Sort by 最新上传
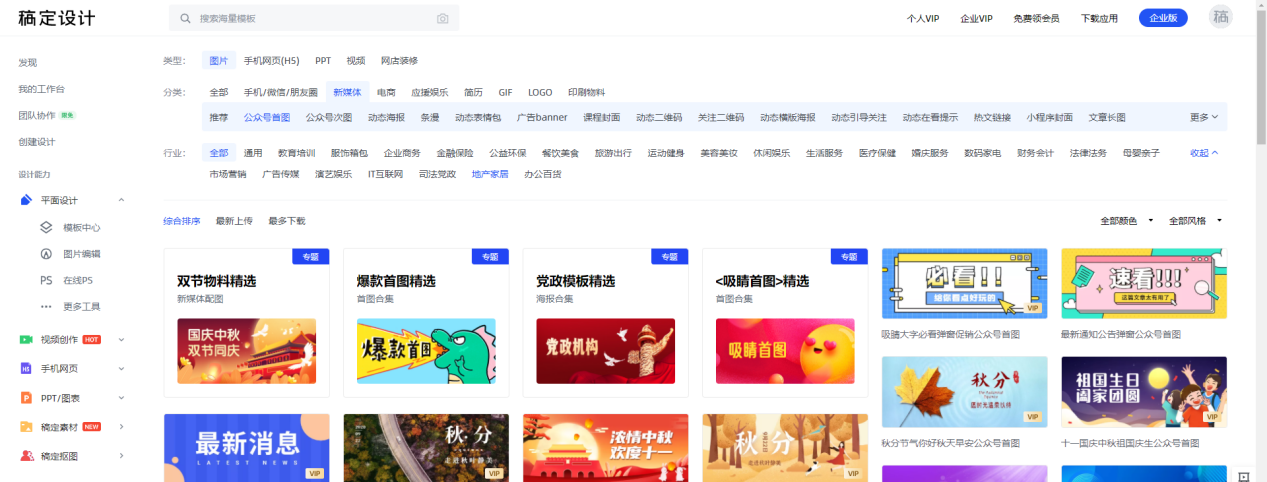 pyautogui.click(x=234, y=220)
